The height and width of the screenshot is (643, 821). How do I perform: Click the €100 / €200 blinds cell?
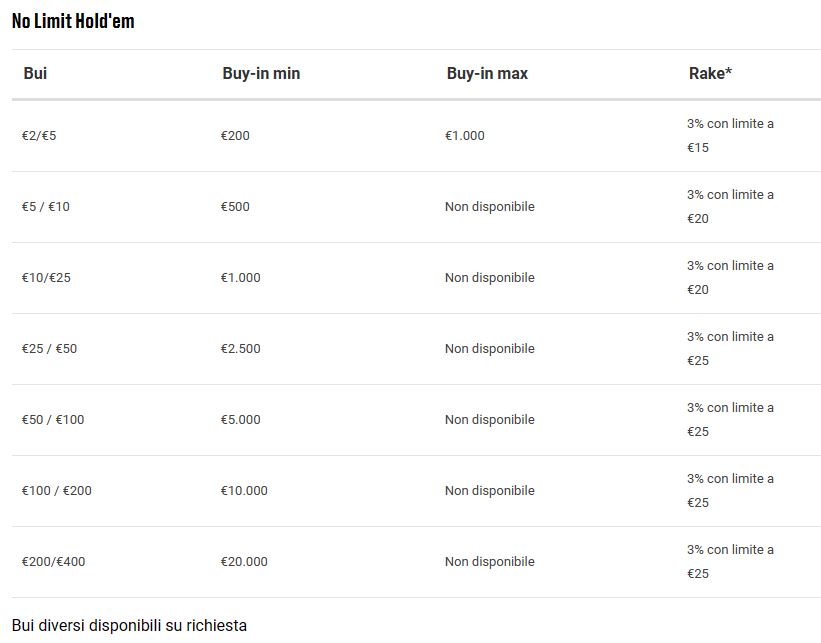tap(57, 491)
